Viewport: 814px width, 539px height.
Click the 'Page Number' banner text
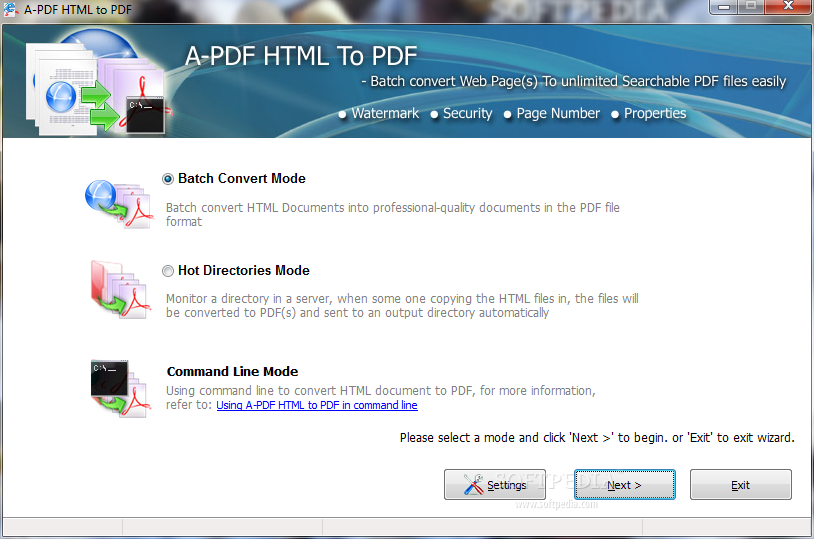(558, 113)
